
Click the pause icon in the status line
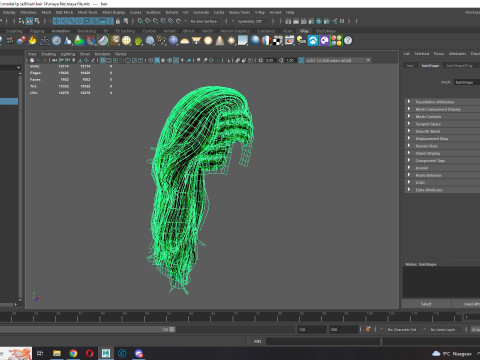(342, 21)
